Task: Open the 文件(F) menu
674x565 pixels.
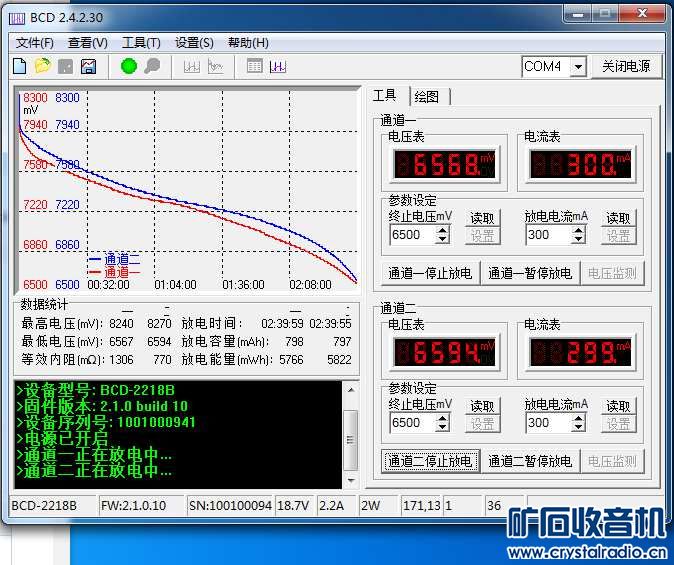Action: pos(35,43)
